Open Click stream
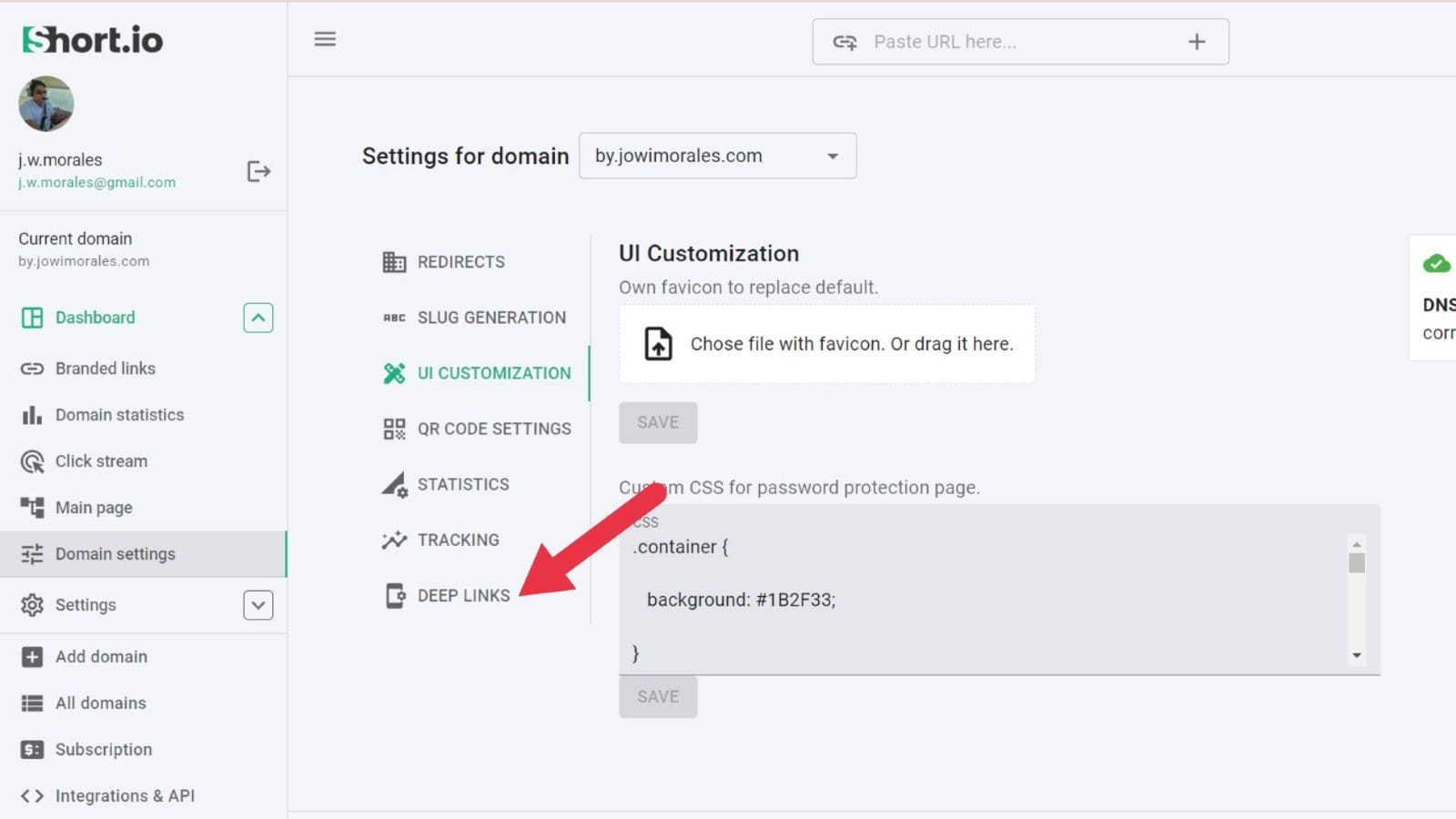Image resolution: width=1456 pixels, height=819 pixels. 101,461
